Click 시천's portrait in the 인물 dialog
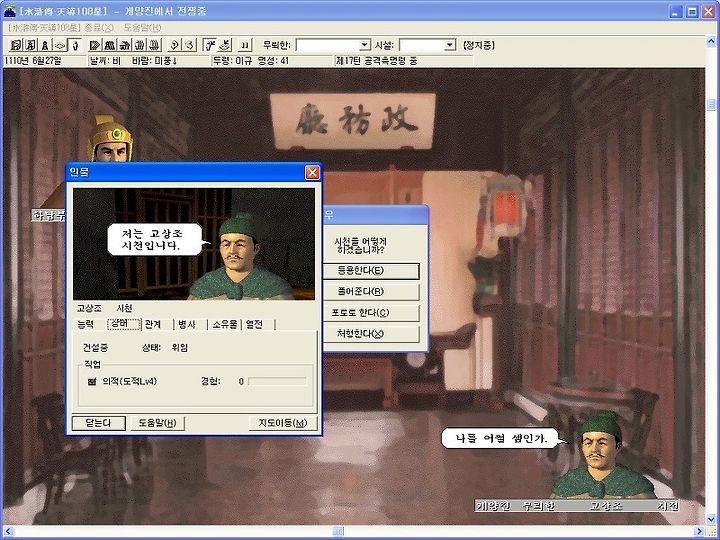Screen dimensions: 720x540 241,257
